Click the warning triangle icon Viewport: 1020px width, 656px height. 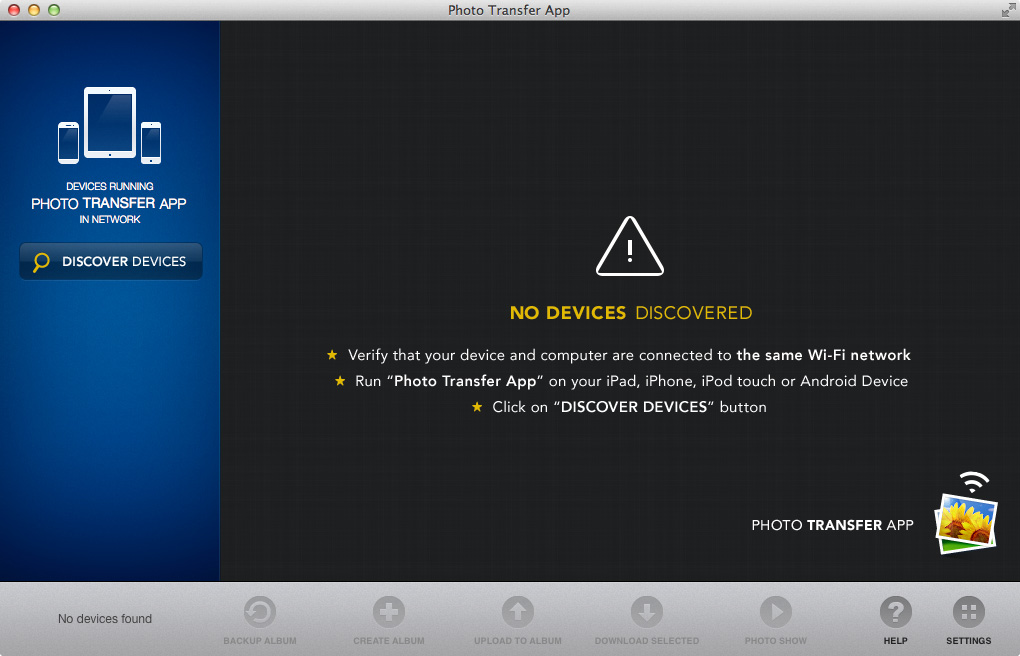coord(630,246)
